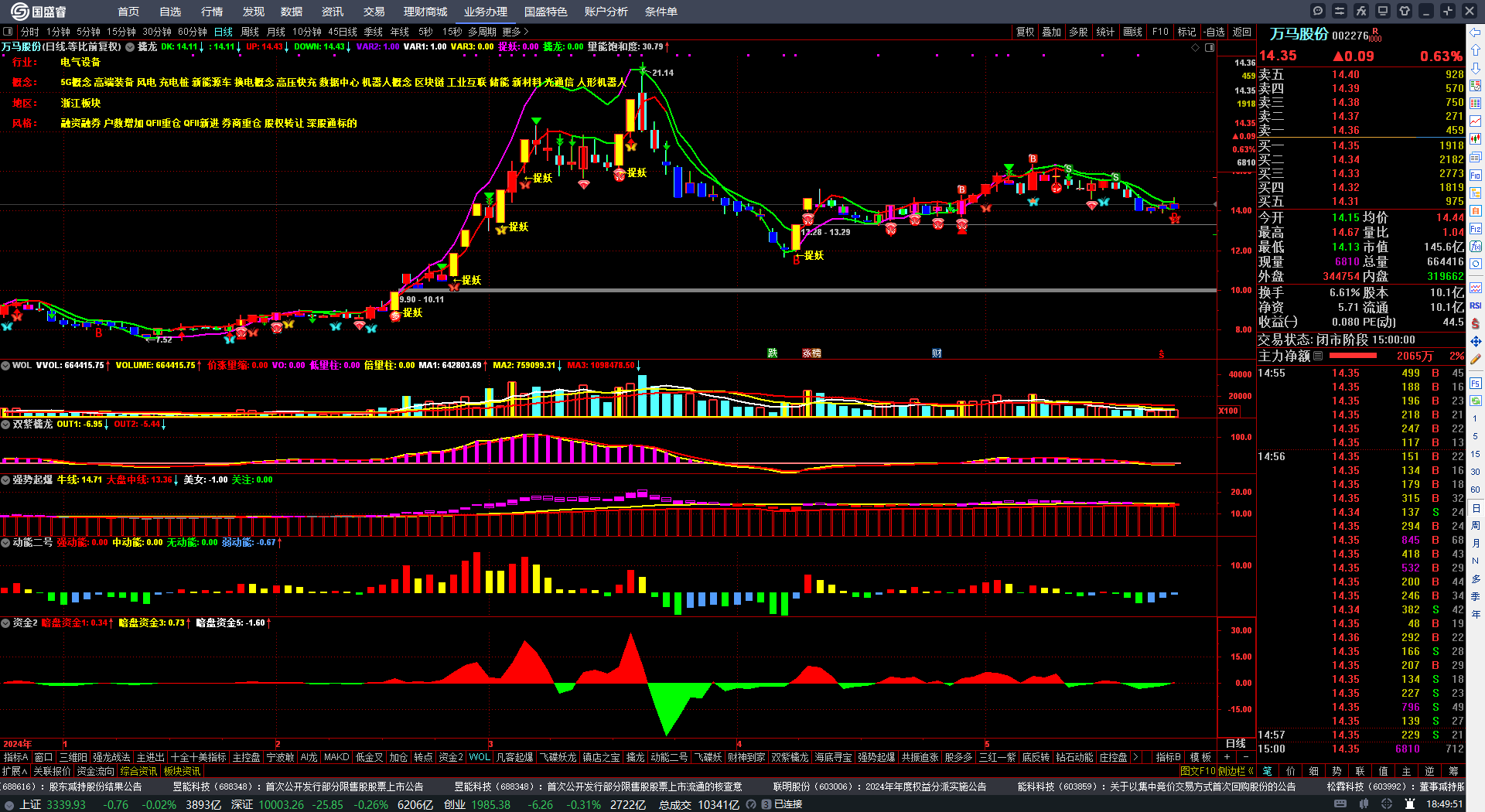Open the 交易 menu
Screen dimensions: 1485x812
(374, 12)
